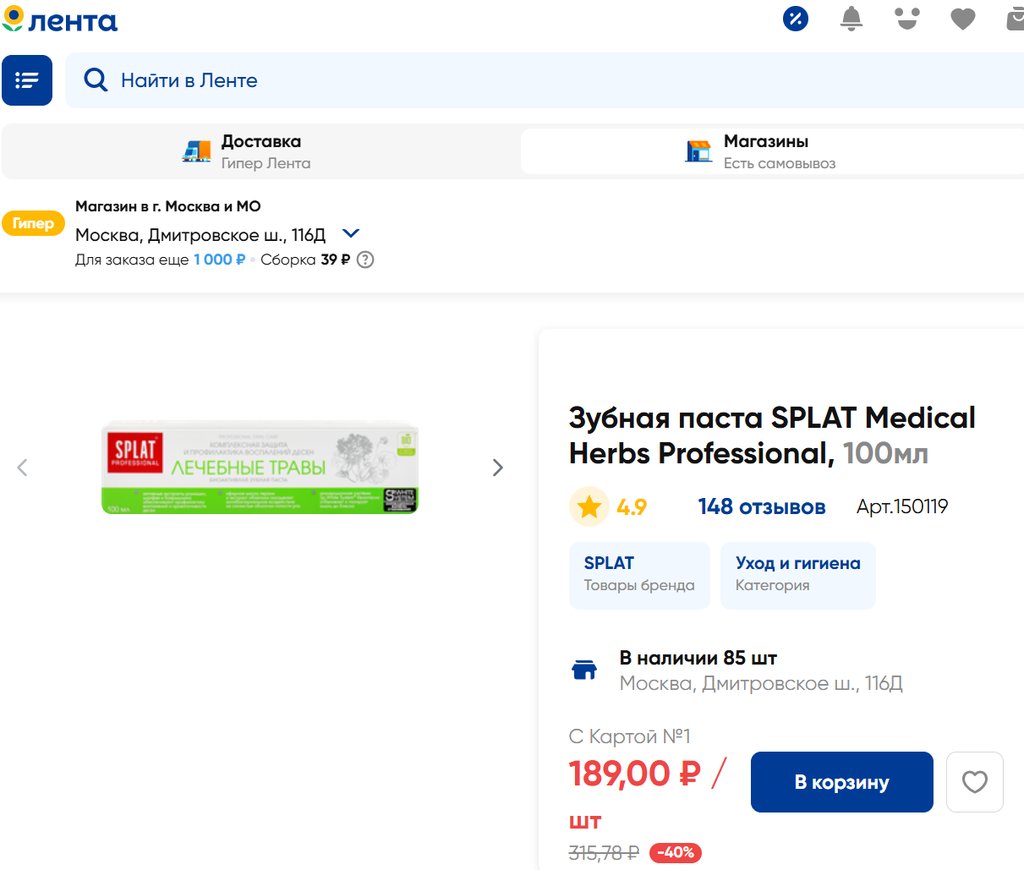Open the 148 отзывов link
Screen dimensions: 1024x870
coord(761,507)
